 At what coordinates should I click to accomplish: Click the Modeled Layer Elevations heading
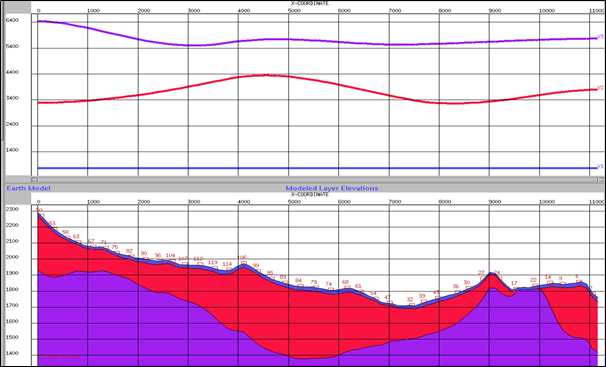[x=332, y=188]
